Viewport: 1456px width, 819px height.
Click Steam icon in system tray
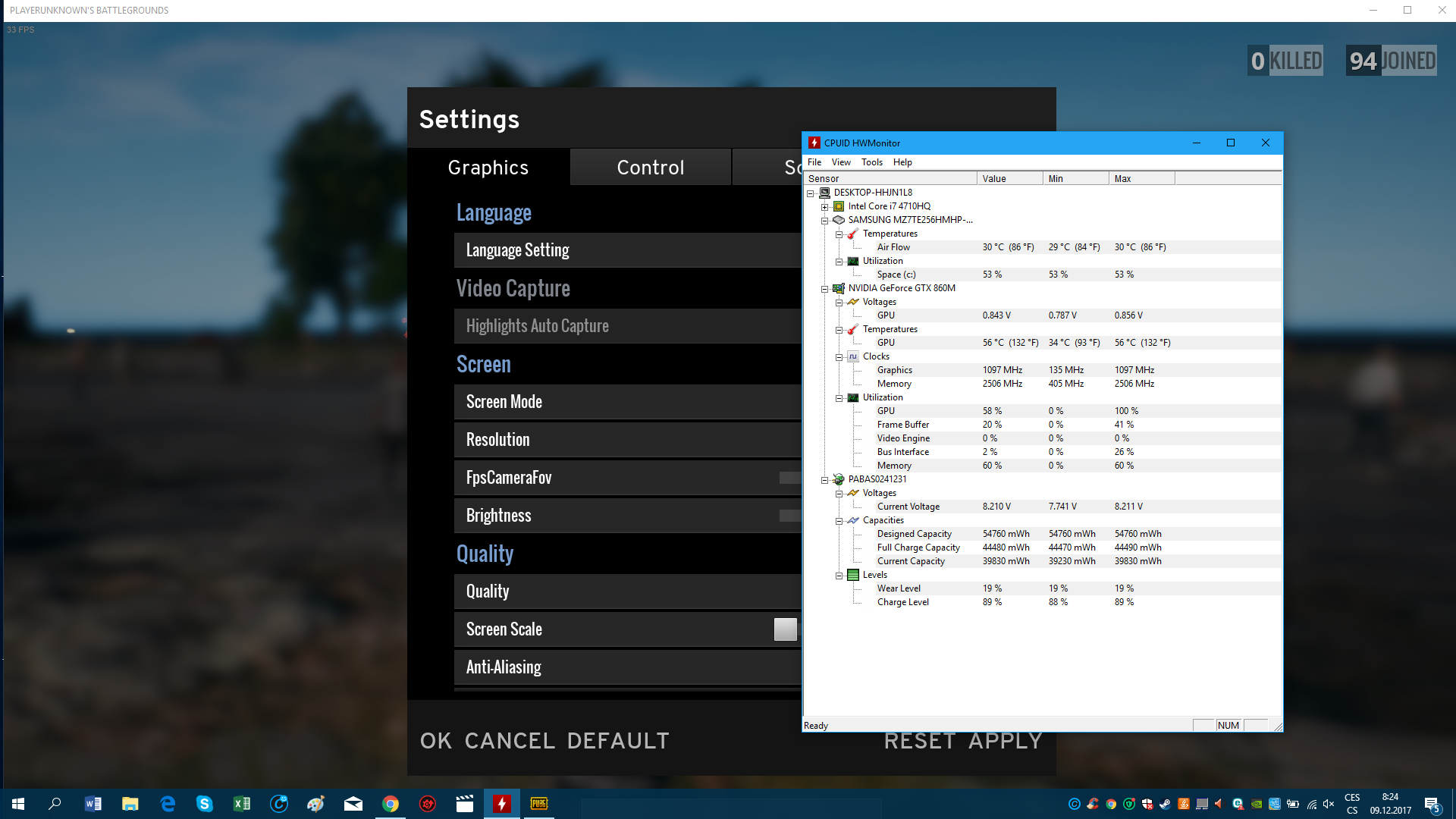(1165, 804)
